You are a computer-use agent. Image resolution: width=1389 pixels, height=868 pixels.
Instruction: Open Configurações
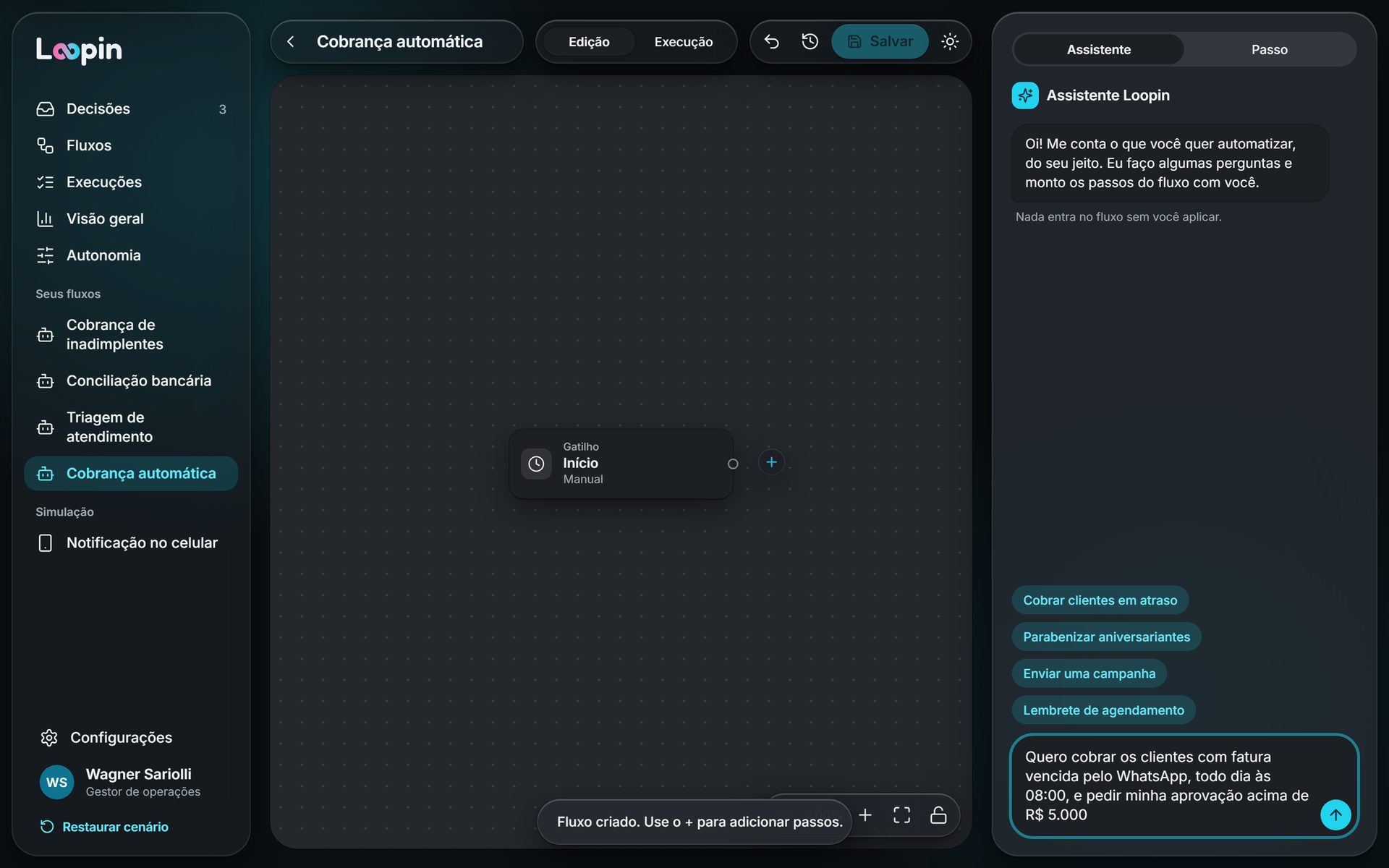[107, 738]
